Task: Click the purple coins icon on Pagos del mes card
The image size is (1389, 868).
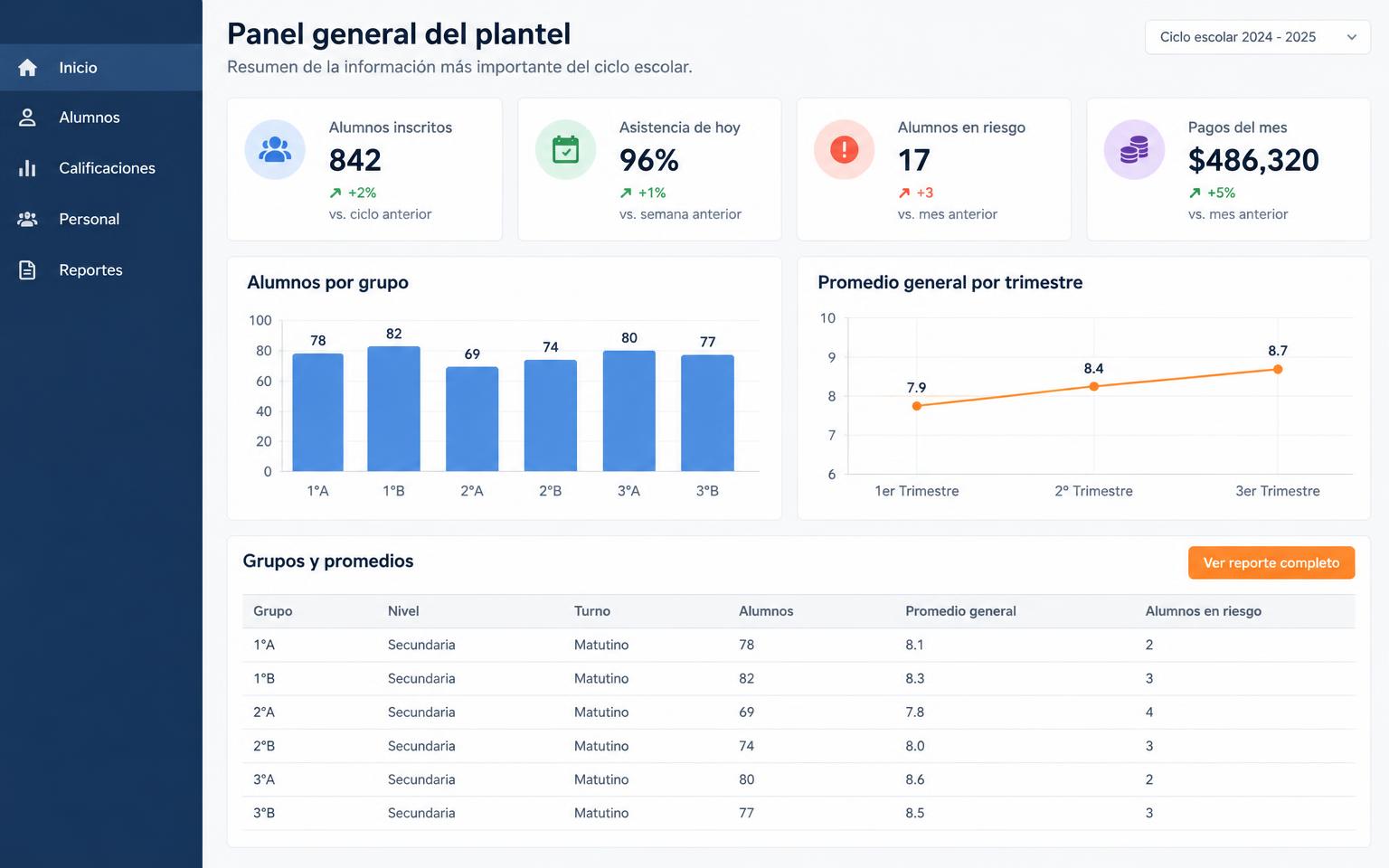Action: pyautogui.click(x=1134, y=149)
